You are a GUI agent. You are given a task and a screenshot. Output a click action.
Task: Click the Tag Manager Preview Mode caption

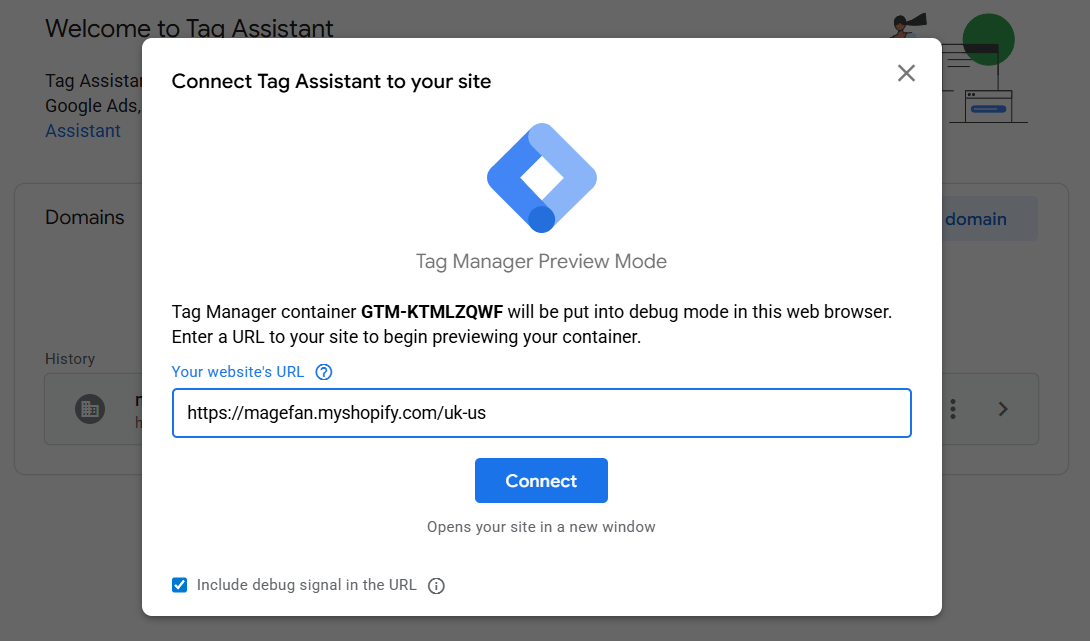542,261
